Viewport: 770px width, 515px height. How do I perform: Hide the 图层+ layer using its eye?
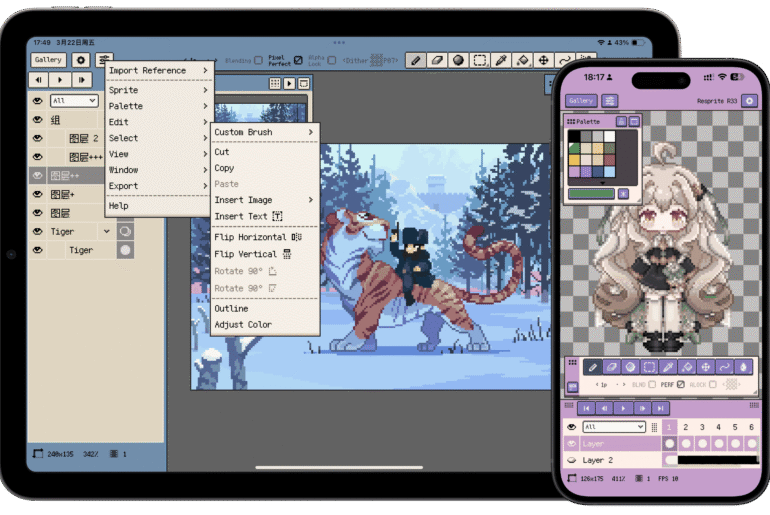[38, 195]
